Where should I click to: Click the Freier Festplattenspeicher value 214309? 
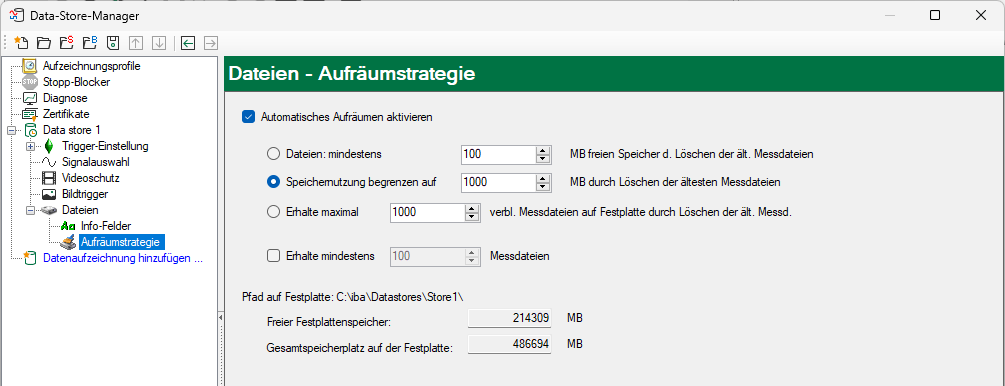tap(510, 318)
